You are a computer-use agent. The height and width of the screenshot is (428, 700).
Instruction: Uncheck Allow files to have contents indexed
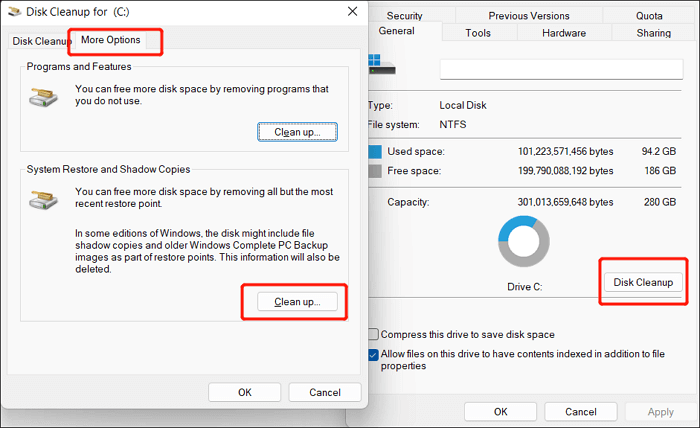[374, 354]
